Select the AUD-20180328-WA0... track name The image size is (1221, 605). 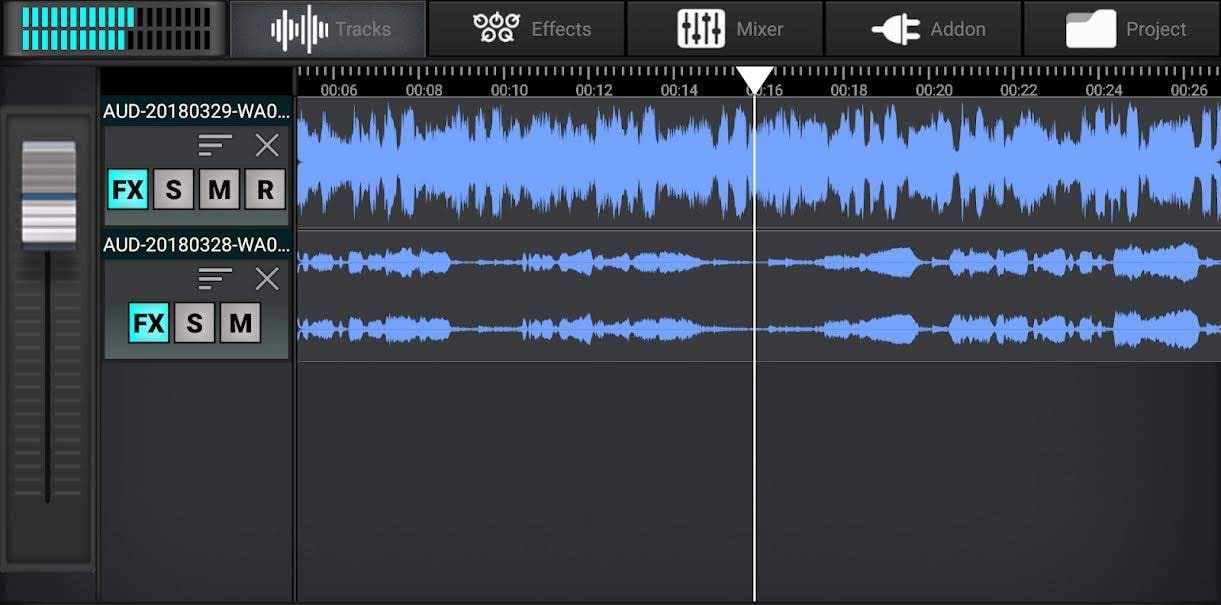(197, 244)
